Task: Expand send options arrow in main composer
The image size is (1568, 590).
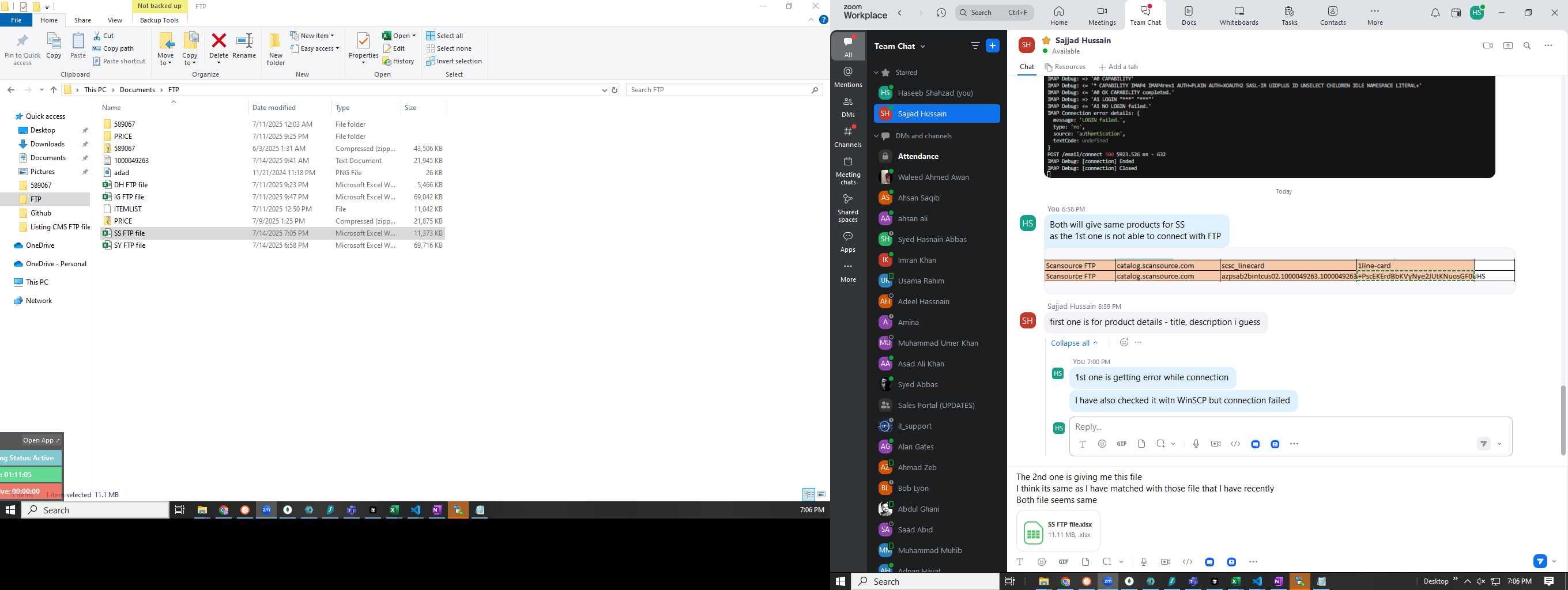Action: pos(1554,562)
